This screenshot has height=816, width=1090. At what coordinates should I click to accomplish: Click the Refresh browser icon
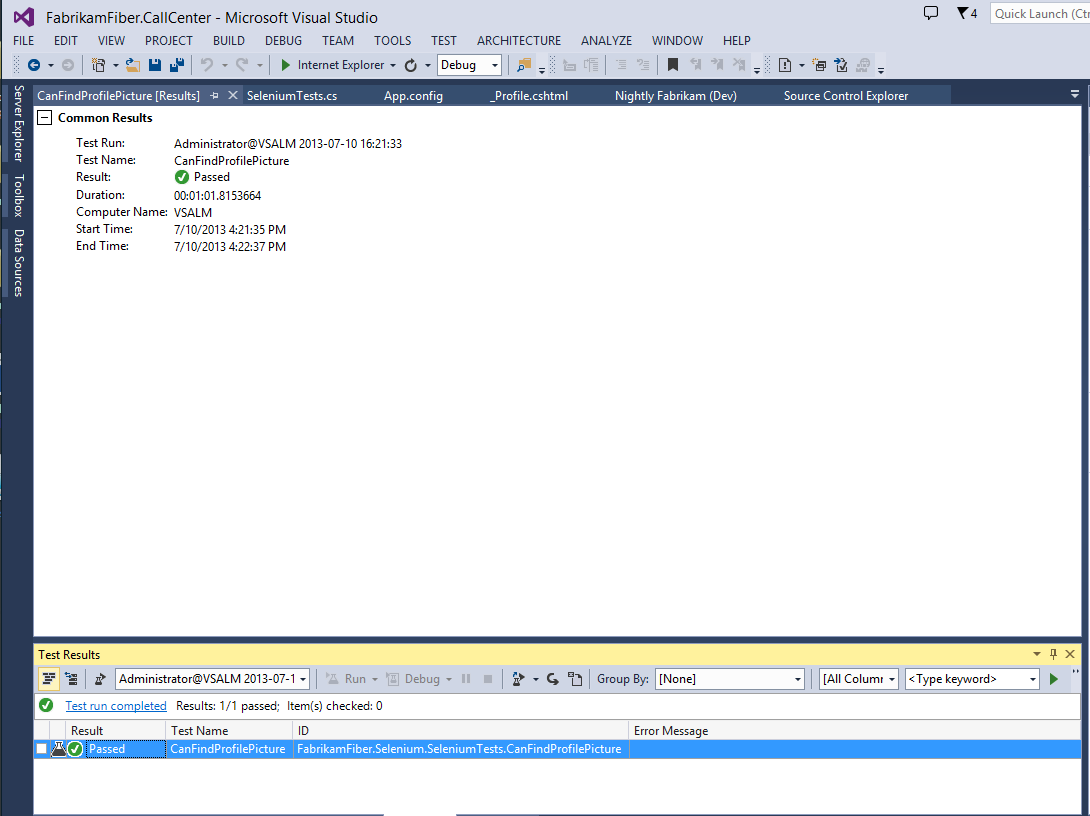pos(411,65)
